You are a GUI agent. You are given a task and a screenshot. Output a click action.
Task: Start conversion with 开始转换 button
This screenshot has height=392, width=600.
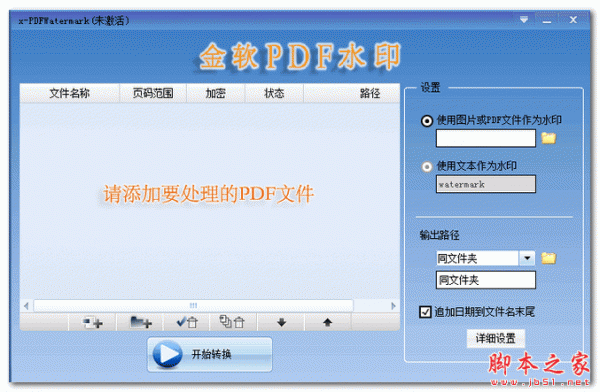(x=210, y=354)
